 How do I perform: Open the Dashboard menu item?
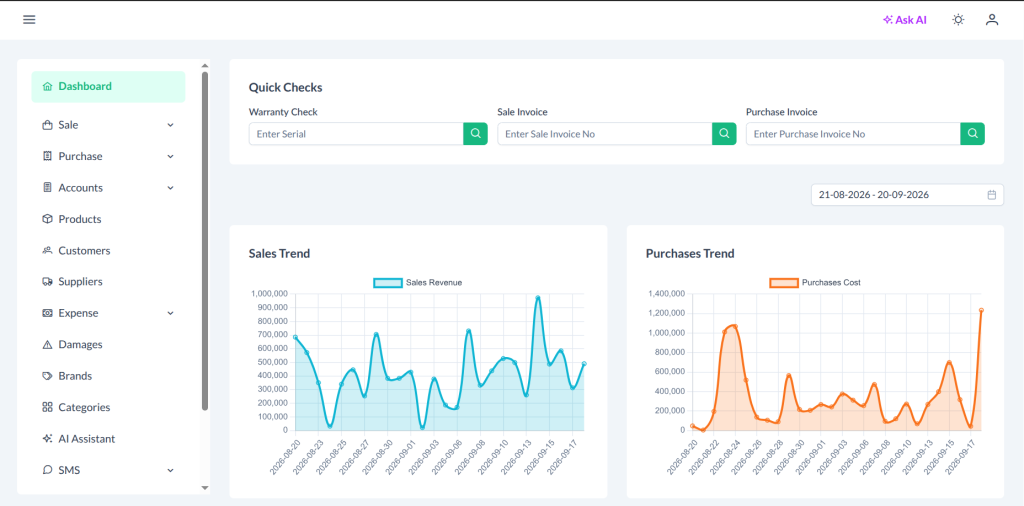pos(108,86)
